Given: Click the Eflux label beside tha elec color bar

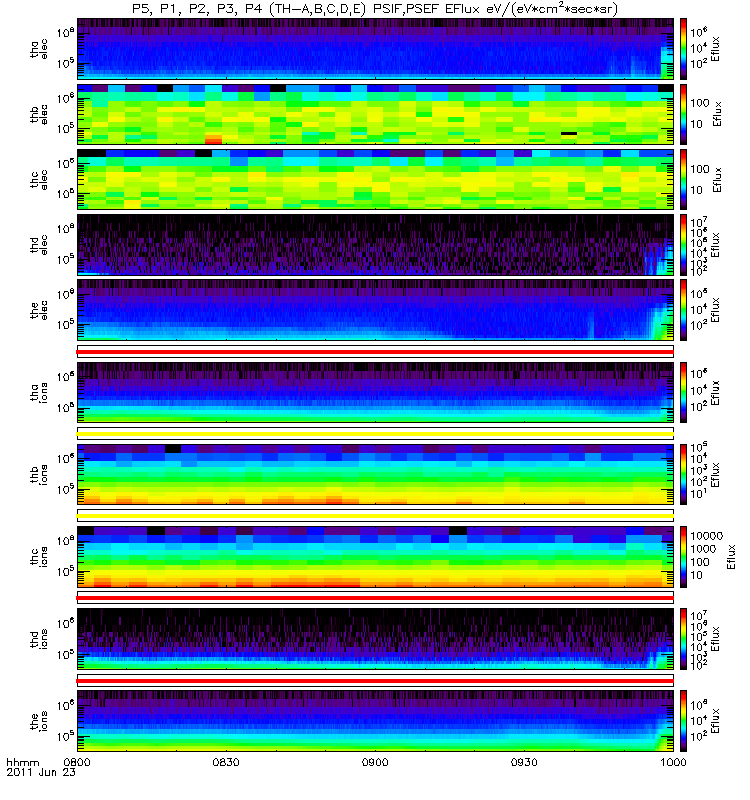Looking at the screenshot, I should [715, 49].
